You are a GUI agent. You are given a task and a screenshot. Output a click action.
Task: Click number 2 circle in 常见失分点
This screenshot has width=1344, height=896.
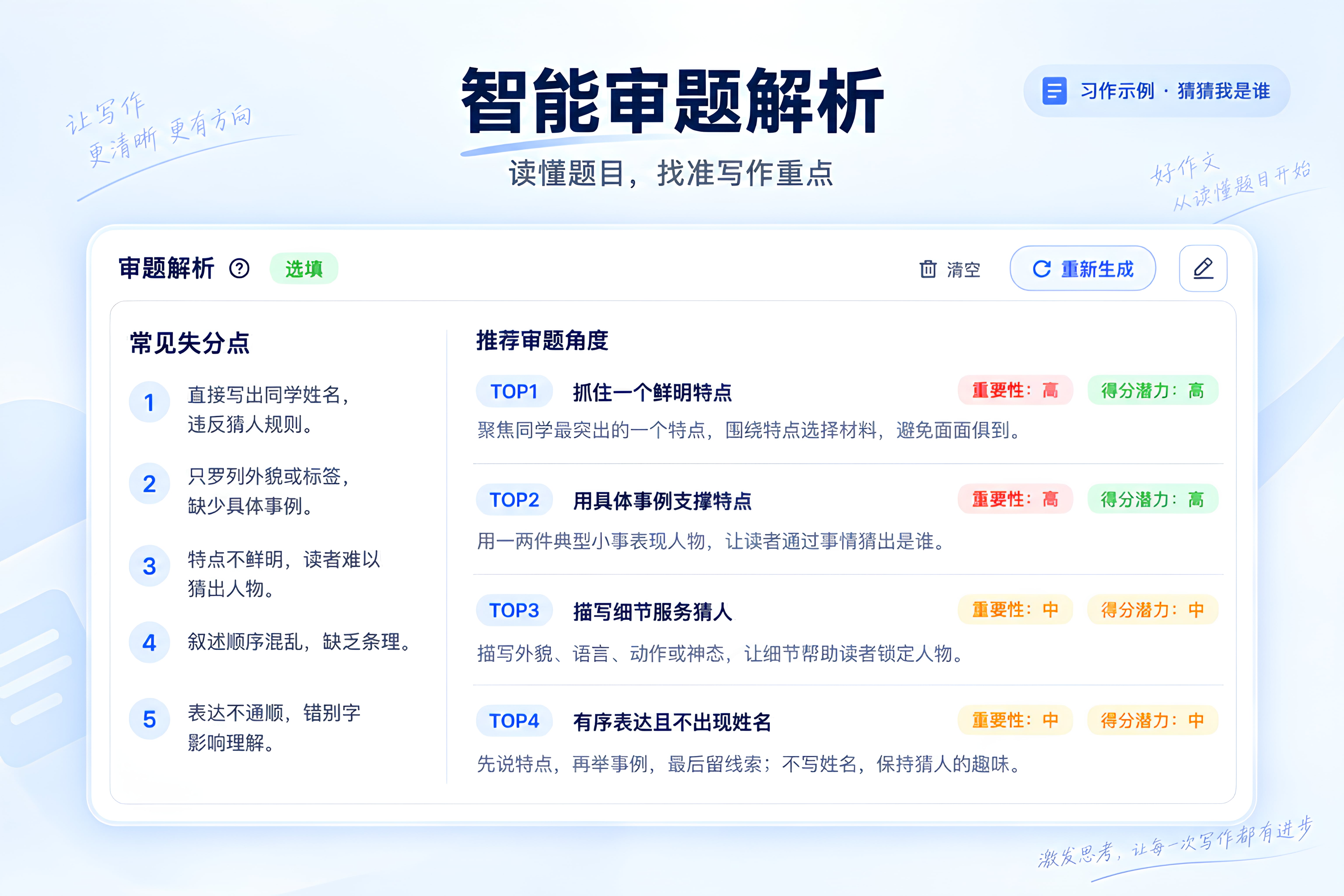149,483
